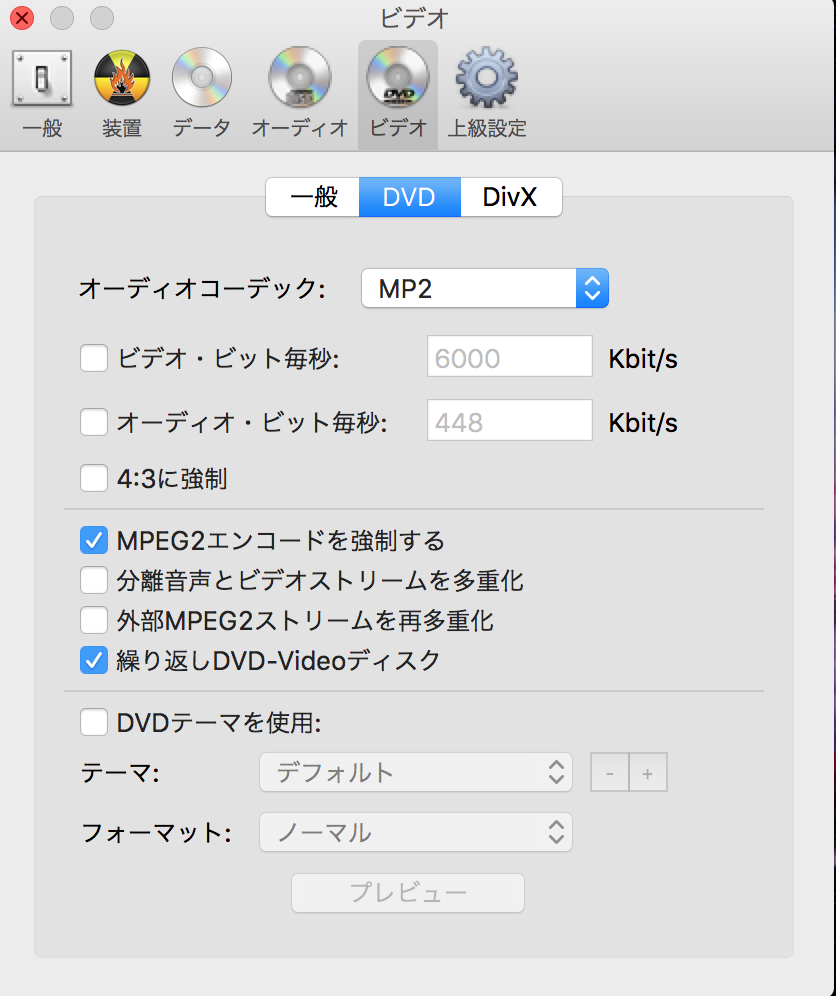Open the テーマ デフォルト dropdown
The image size is (836, 996).
415,772
